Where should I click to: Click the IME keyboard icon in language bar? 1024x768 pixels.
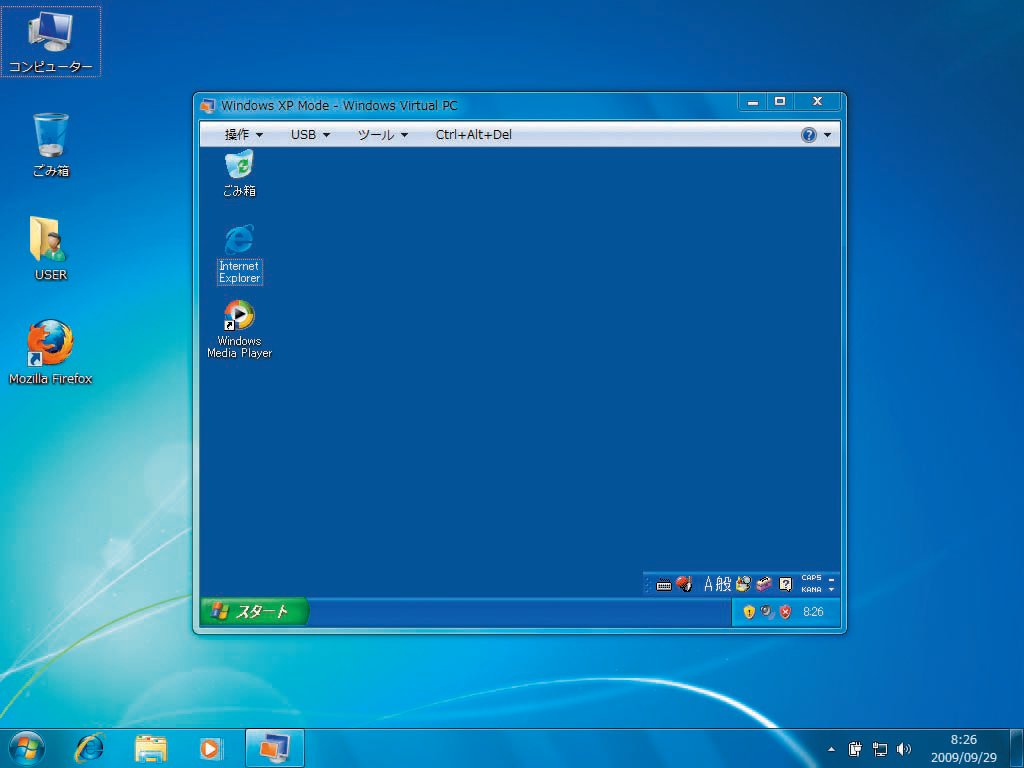coord(664,584)
